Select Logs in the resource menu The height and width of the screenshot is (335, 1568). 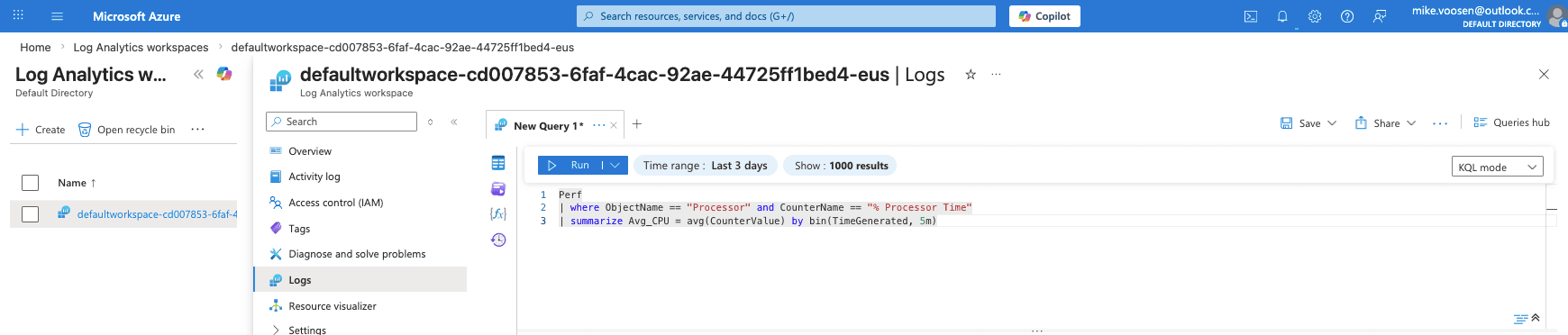coord(360,280)
